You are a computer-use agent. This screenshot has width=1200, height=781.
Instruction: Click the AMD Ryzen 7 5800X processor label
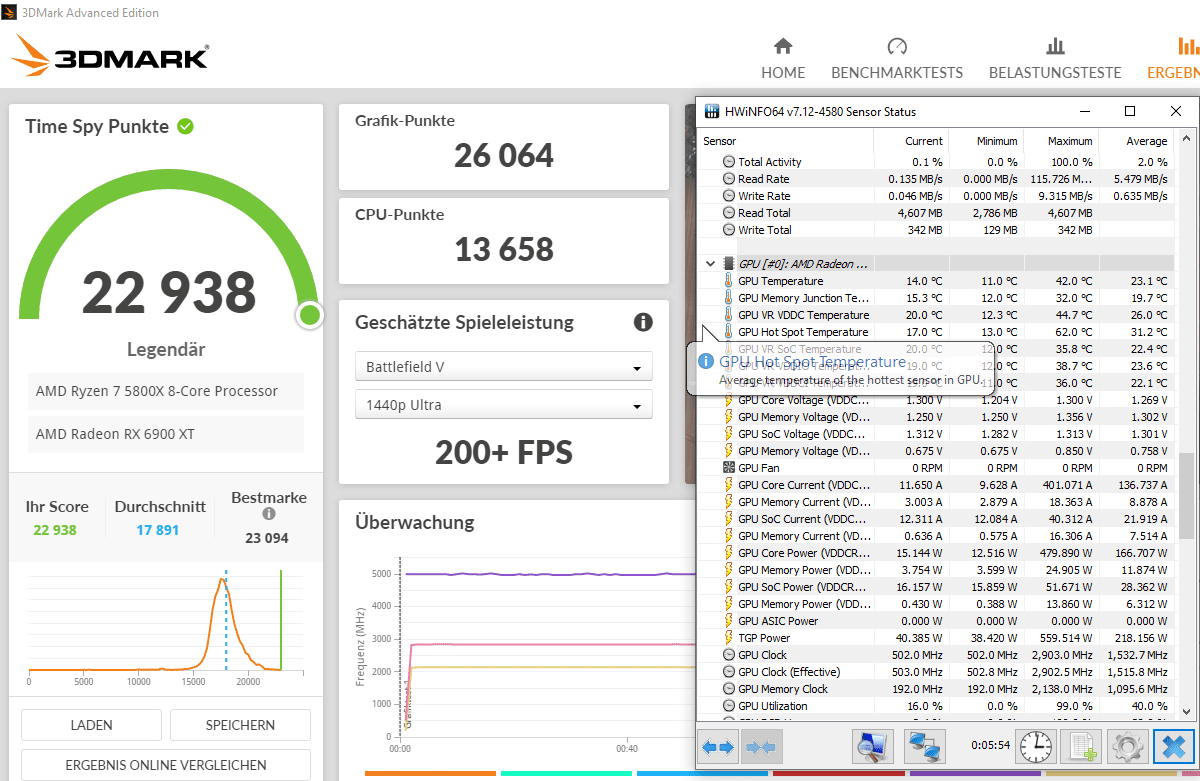click(157, 391)
